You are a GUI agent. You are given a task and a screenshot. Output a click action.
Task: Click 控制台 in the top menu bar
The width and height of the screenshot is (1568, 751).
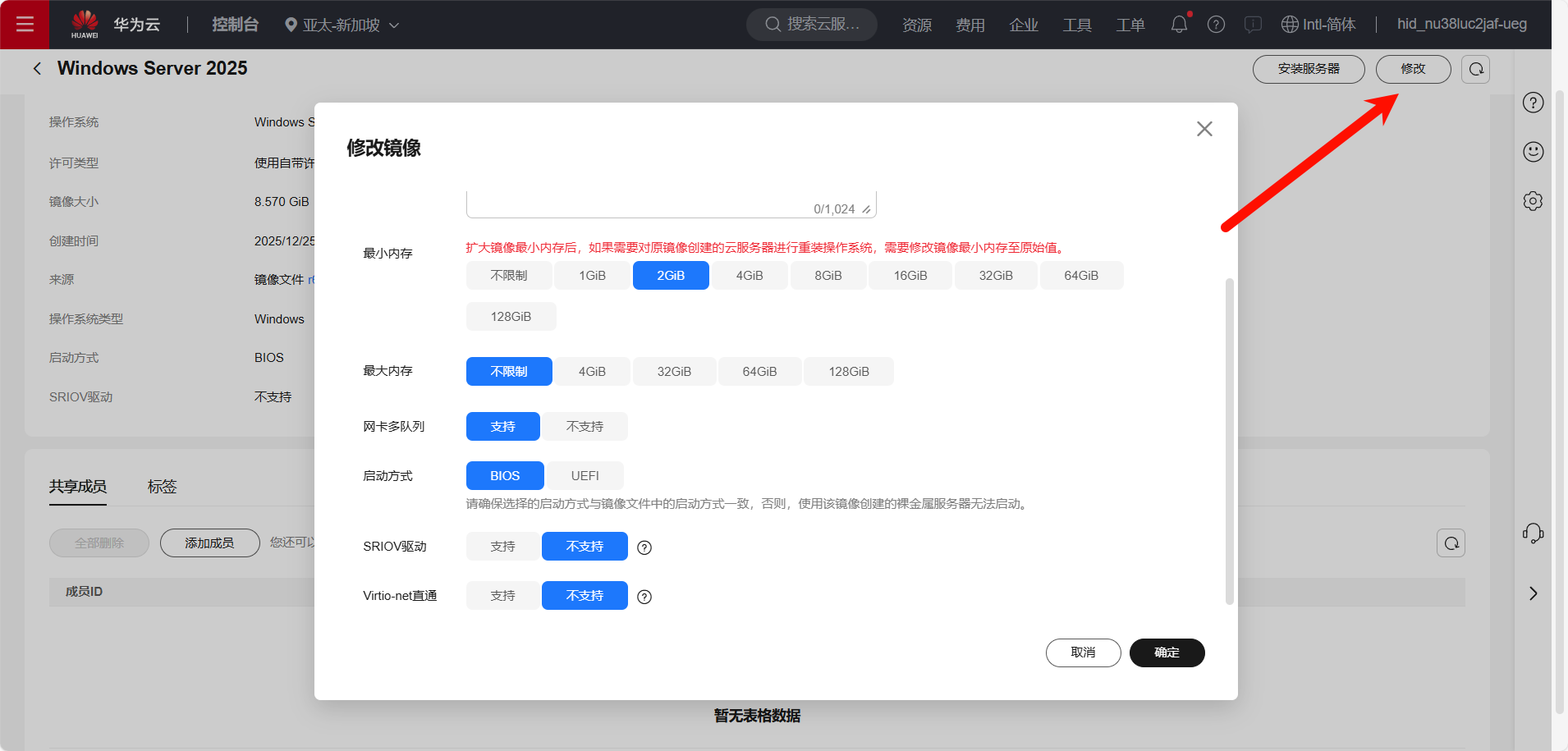236,24
